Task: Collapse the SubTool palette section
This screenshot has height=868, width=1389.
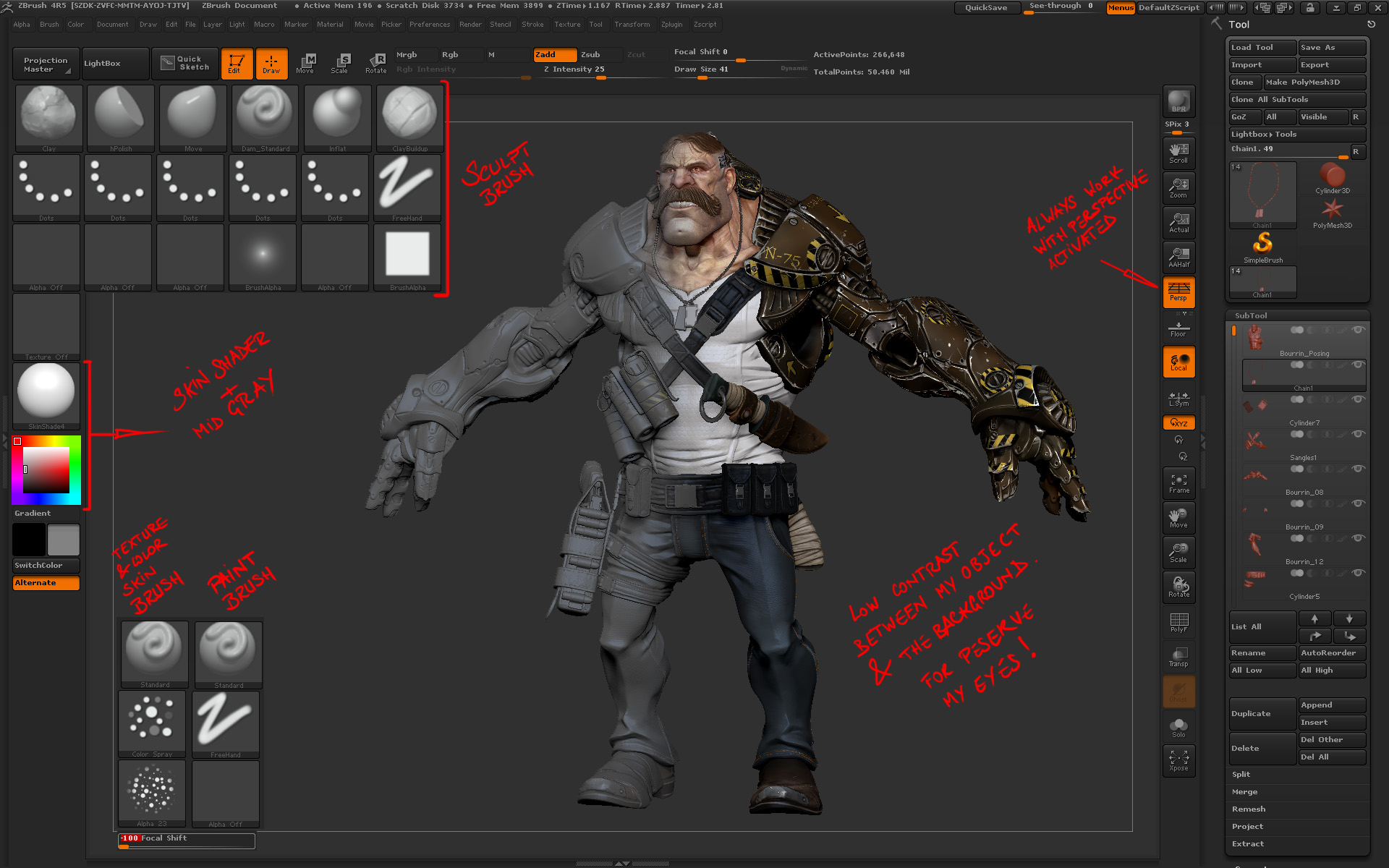Action: point(1251,316)
